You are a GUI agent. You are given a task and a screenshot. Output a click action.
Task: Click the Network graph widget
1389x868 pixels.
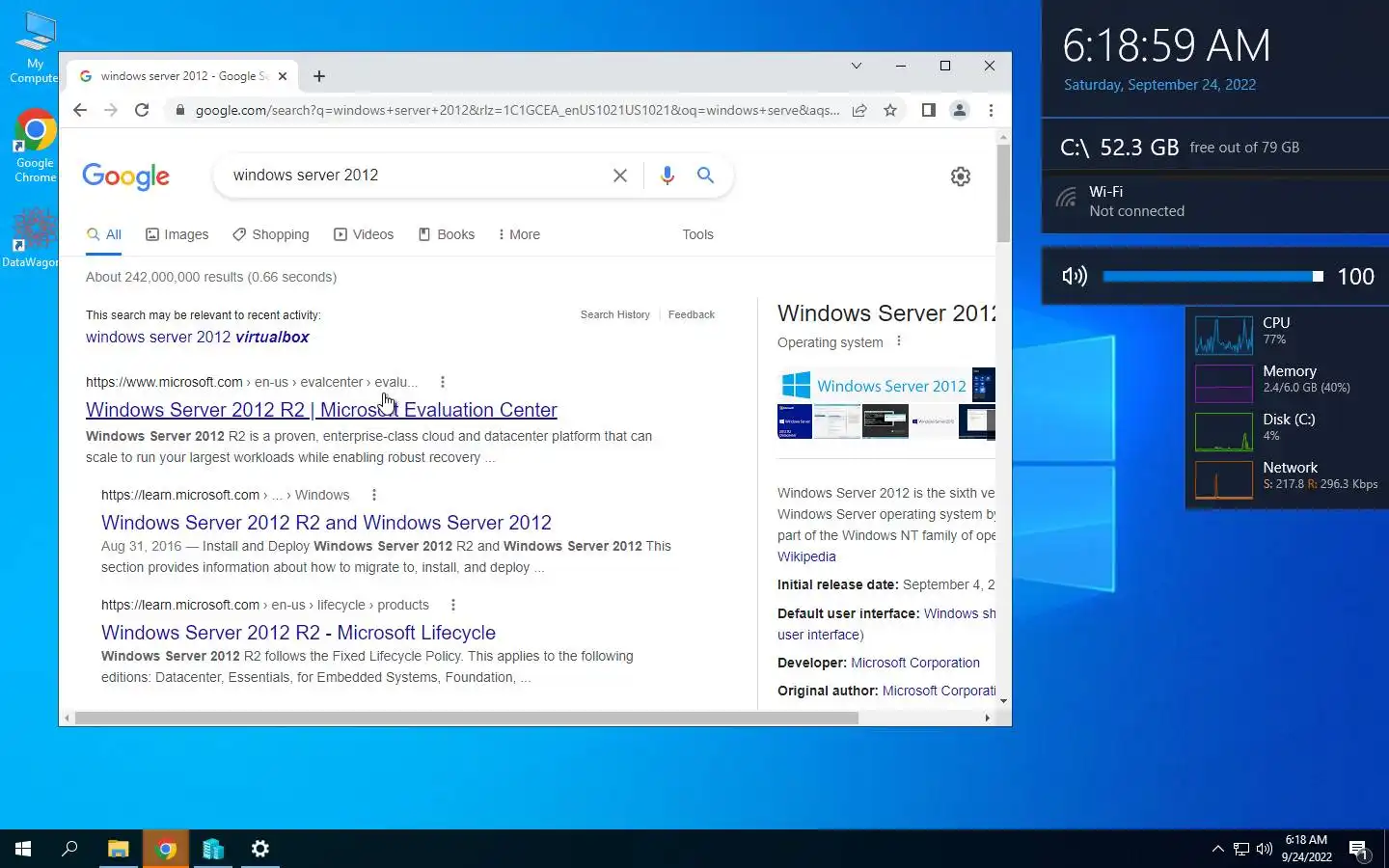click(1224, 478)
